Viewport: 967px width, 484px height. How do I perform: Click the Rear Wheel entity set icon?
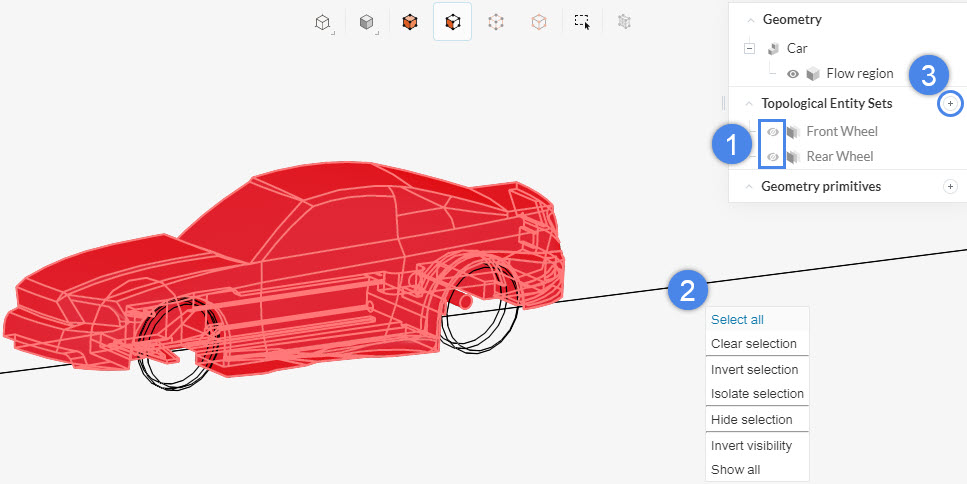[793, 157]
